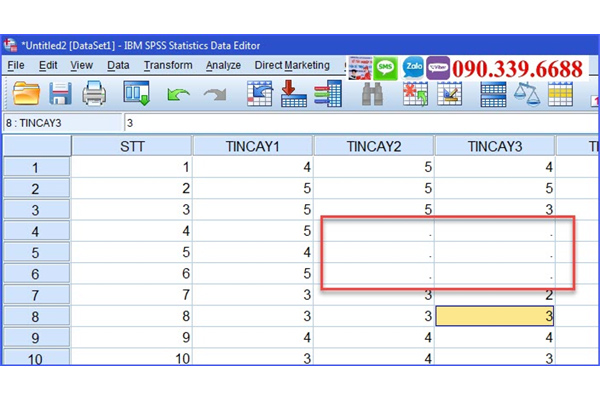Click the Go to case icon
Screen dimensions: 600x400
click(260, 93)
